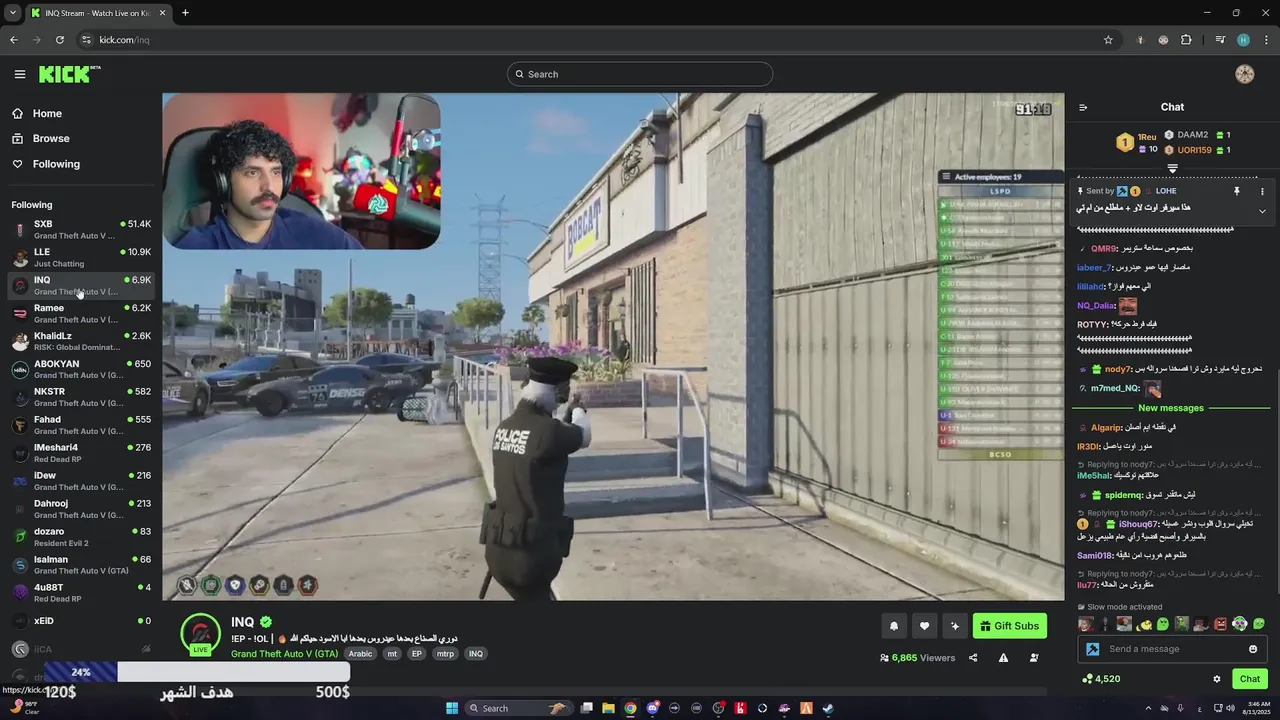This screenshot has width=1280, height=720.
Task: Open chat settings gear icon
Action: pyautogui.click(x=1217, y=679)
